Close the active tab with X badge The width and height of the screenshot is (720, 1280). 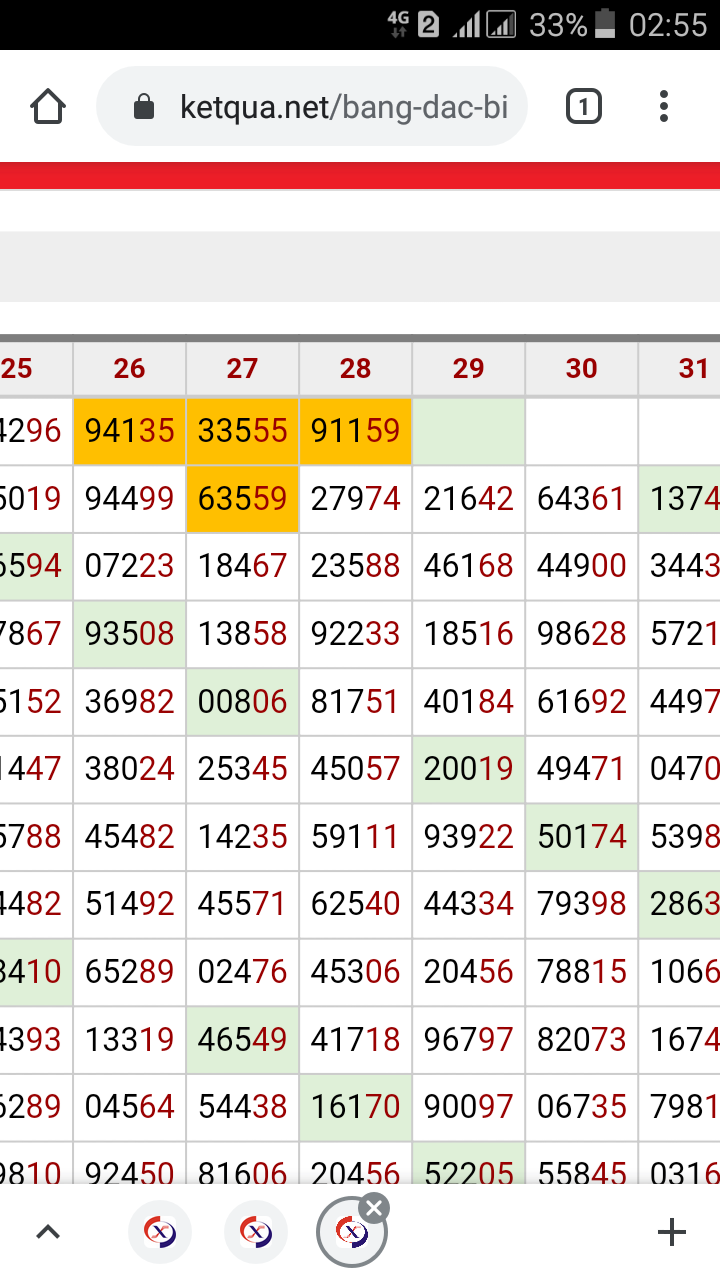(x=373, y=1209)
